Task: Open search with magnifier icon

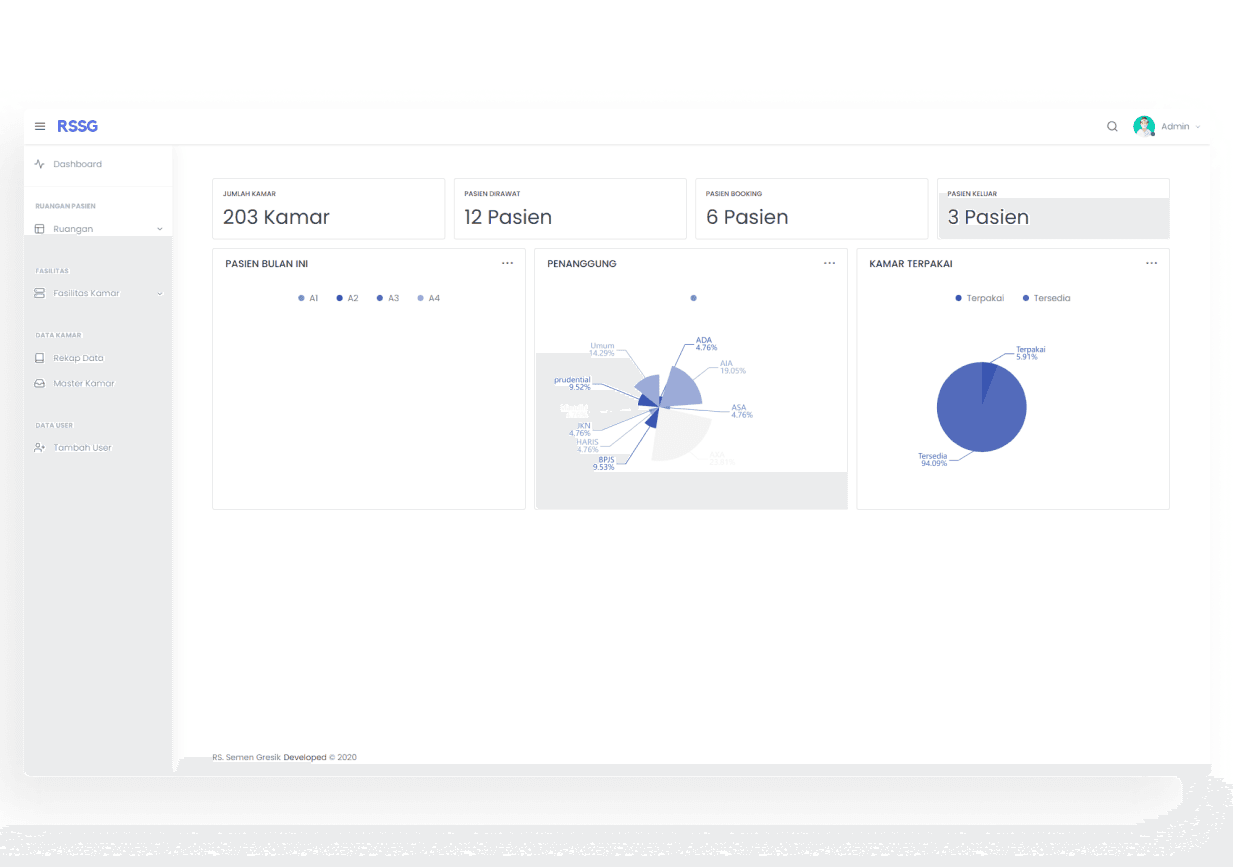Action: click(1112, 127)
